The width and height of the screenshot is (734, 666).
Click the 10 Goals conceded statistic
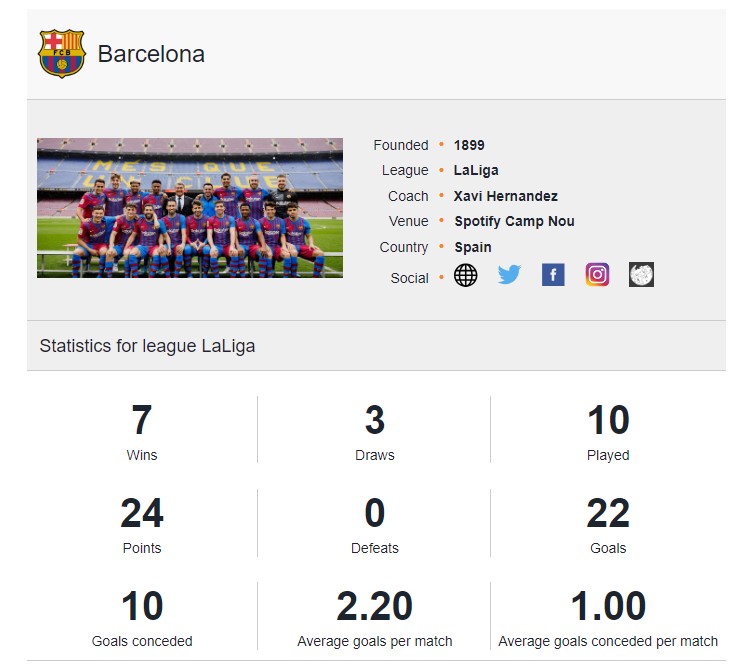[142, 618]
